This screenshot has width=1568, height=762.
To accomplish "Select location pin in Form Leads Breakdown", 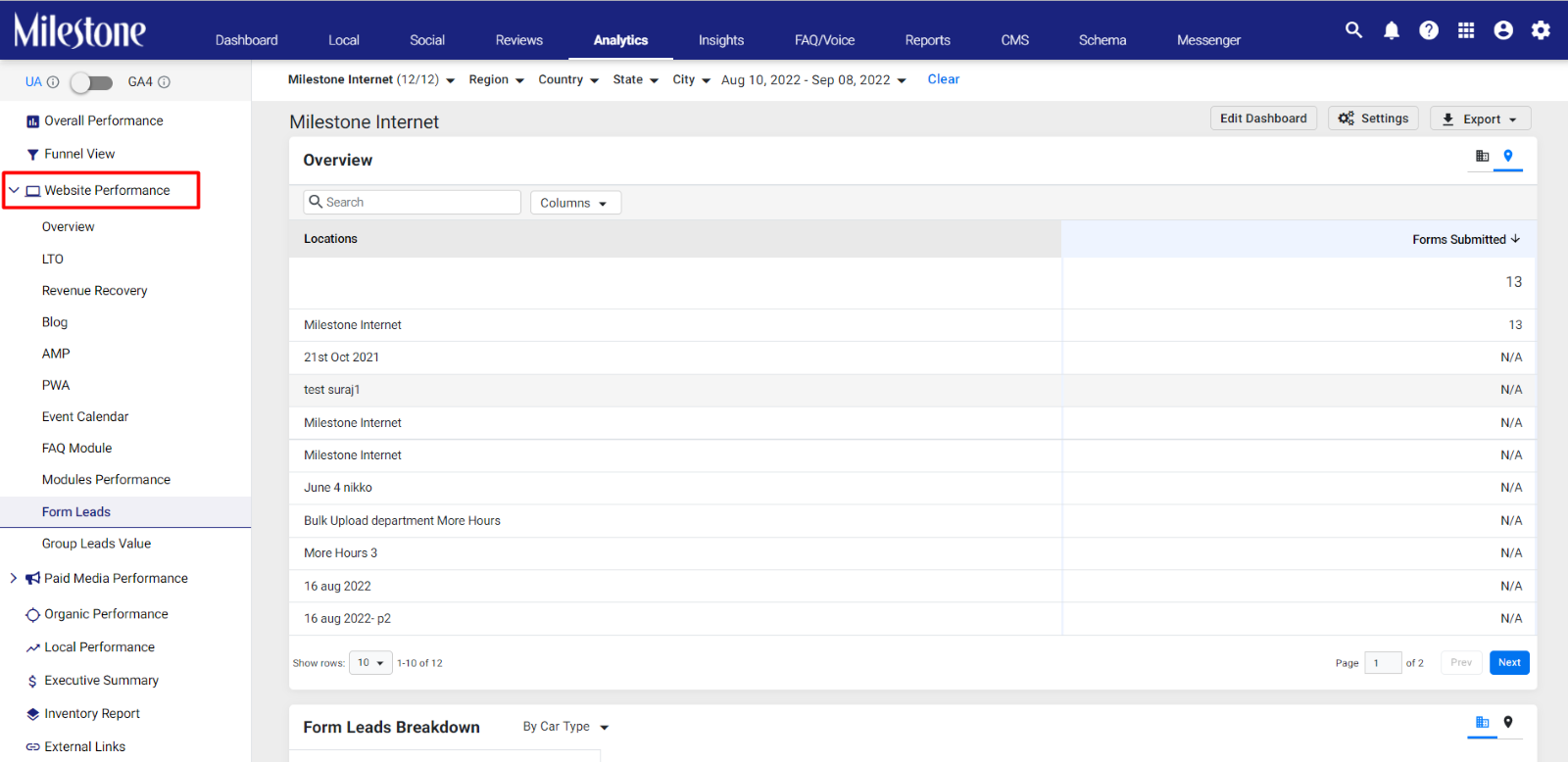I will (1508, 723).
